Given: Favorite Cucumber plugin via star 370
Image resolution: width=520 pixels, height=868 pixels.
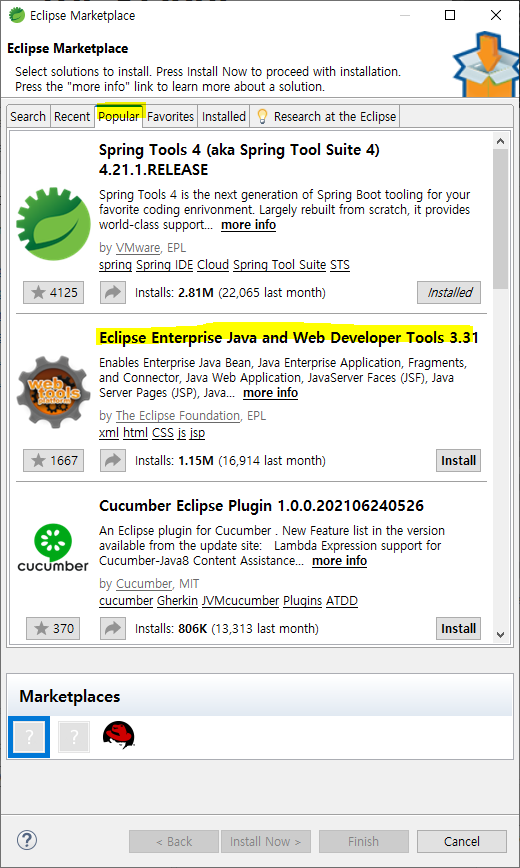Looking at the screenshot, I should click(x=53, y=629).
